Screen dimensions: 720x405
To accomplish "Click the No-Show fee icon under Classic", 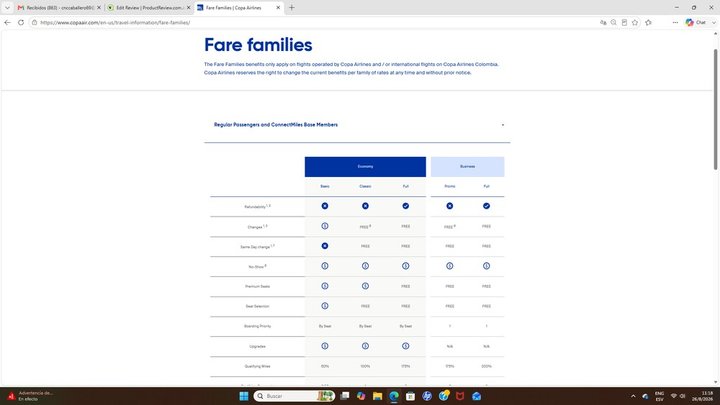I will tap(365, 266).
